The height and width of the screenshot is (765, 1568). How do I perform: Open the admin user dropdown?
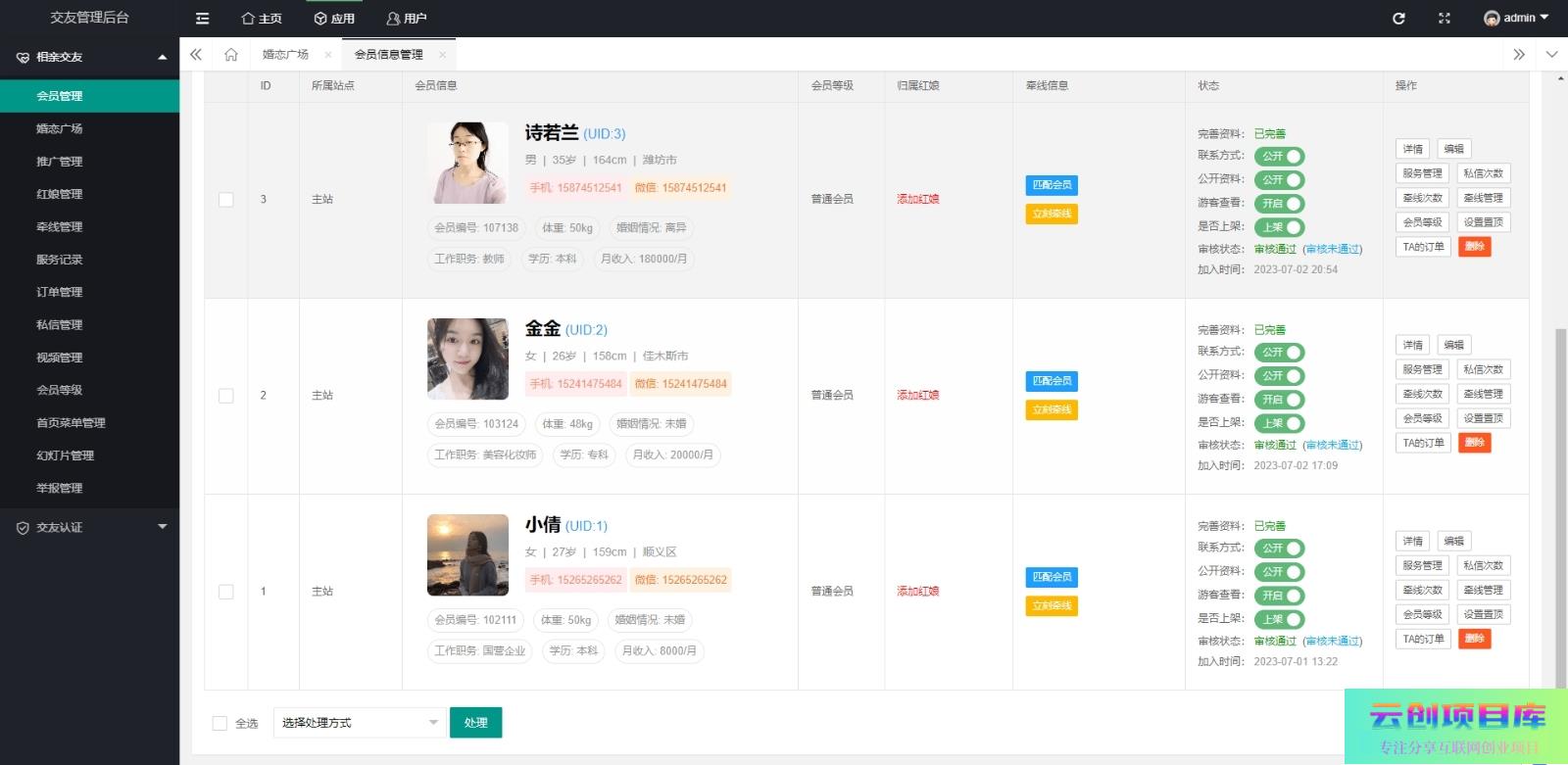[x=1516, y=19]
